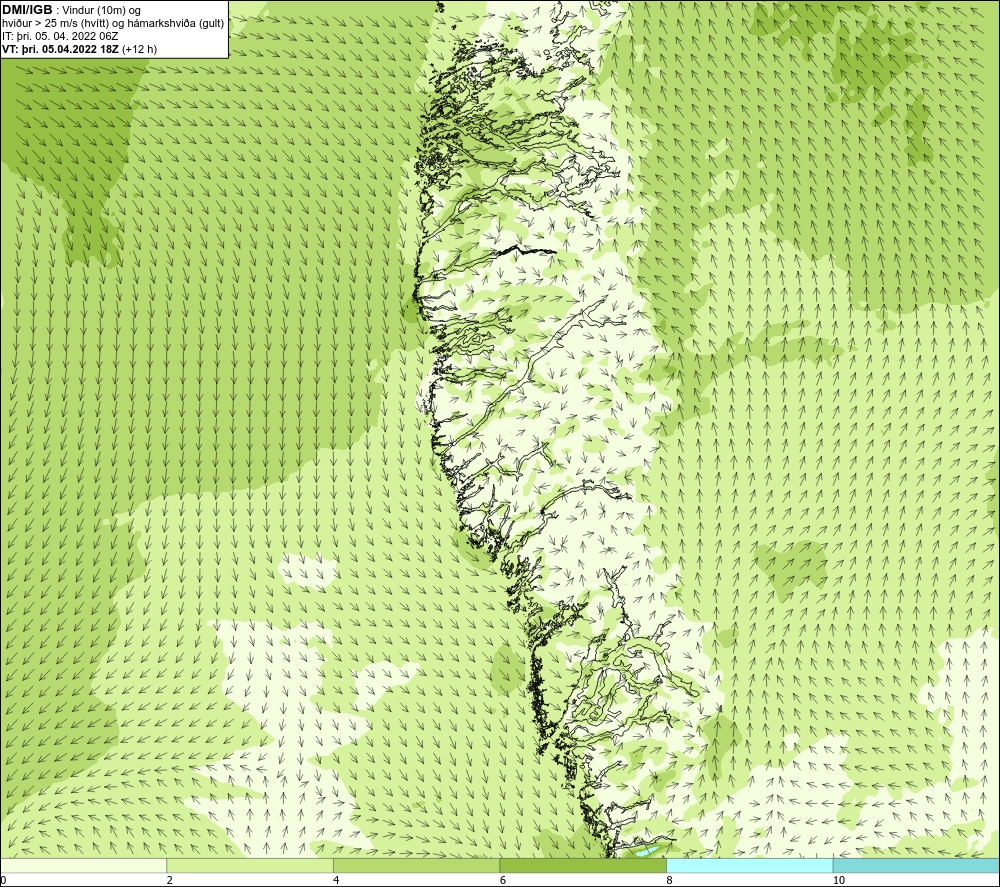
Task: Click the scale label '6'
Action: pos(503,880)
